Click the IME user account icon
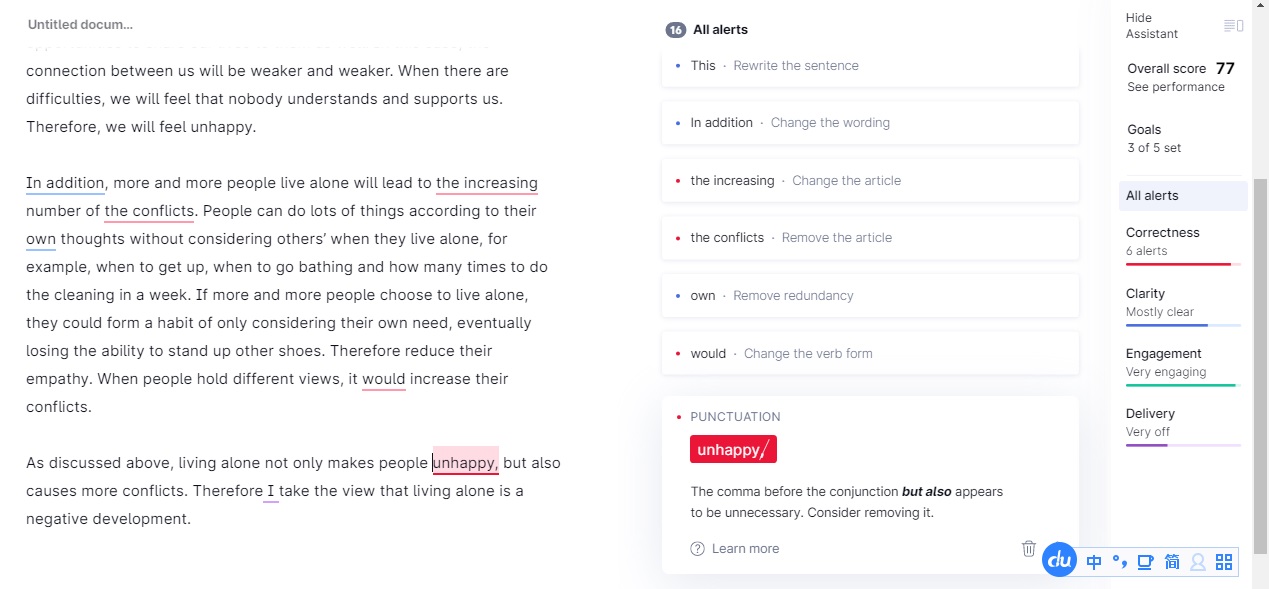Viewport: 1269px width, 589px height. (x=1198, y=562)
